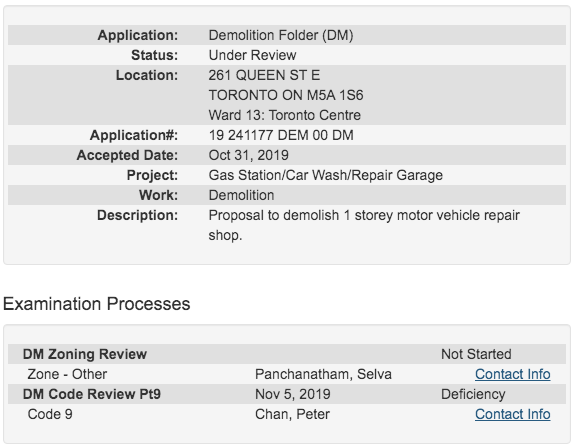Screen dimensions: 575x448
Task: Click the Demolition Folder (DM) value
Action: click(281, 35)
